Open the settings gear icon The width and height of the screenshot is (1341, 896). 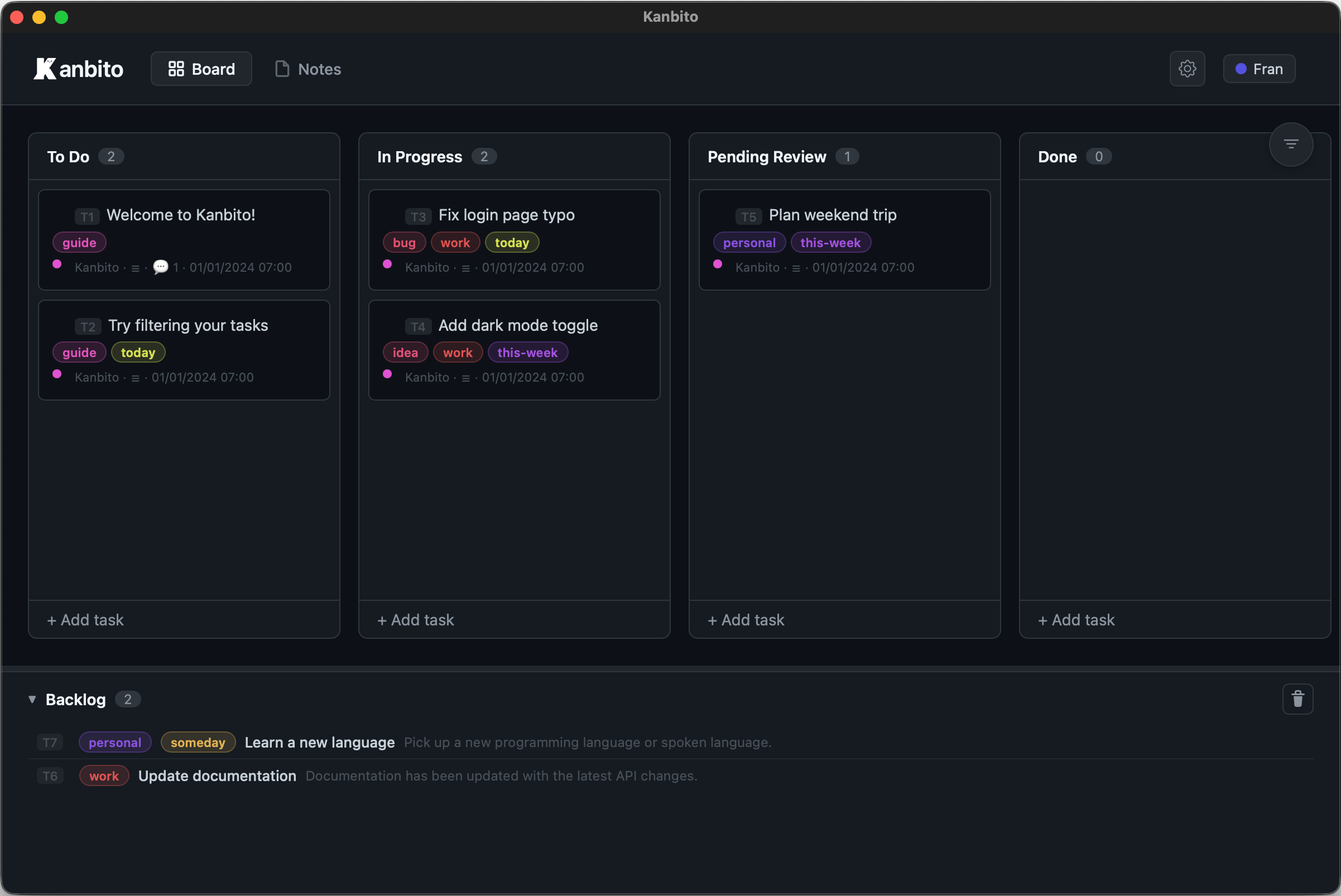pyautogui.click(x=1186, y=69)
